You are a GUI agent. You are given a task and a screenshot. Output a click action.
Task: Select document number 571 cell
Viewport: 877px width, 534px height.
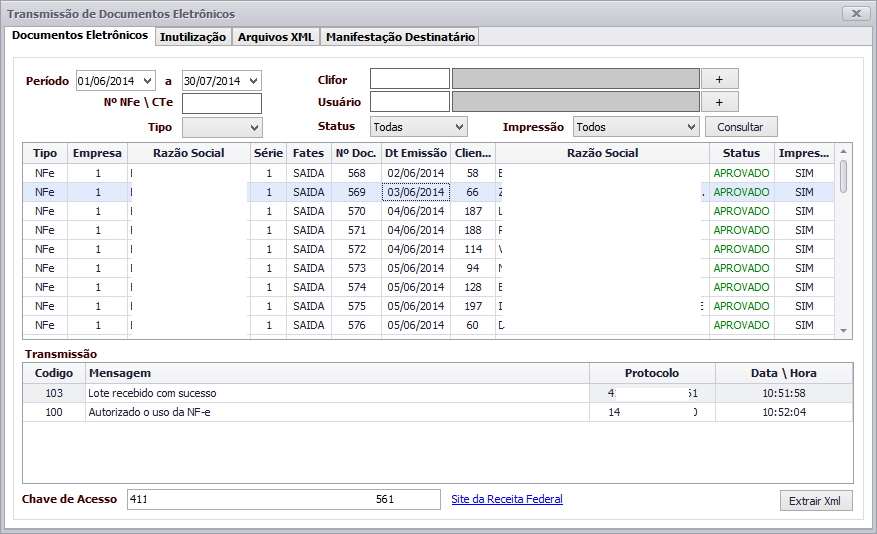tap(356, 230)
